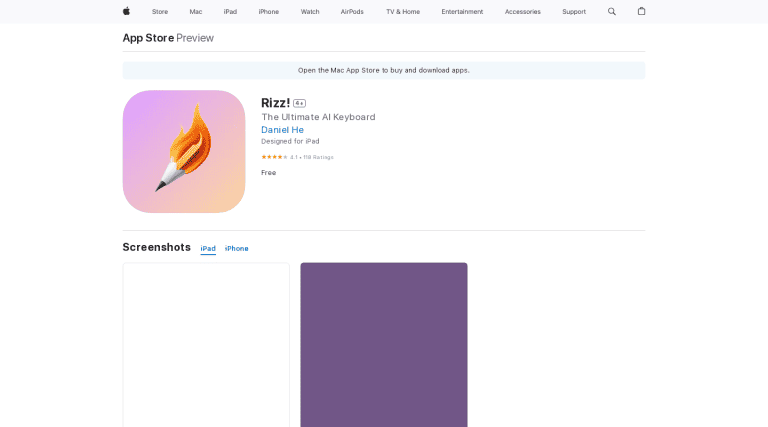Viewport: 768px width, 427px height.
Task: Open the search magnifier icon
Action: (x=612, y=11)
